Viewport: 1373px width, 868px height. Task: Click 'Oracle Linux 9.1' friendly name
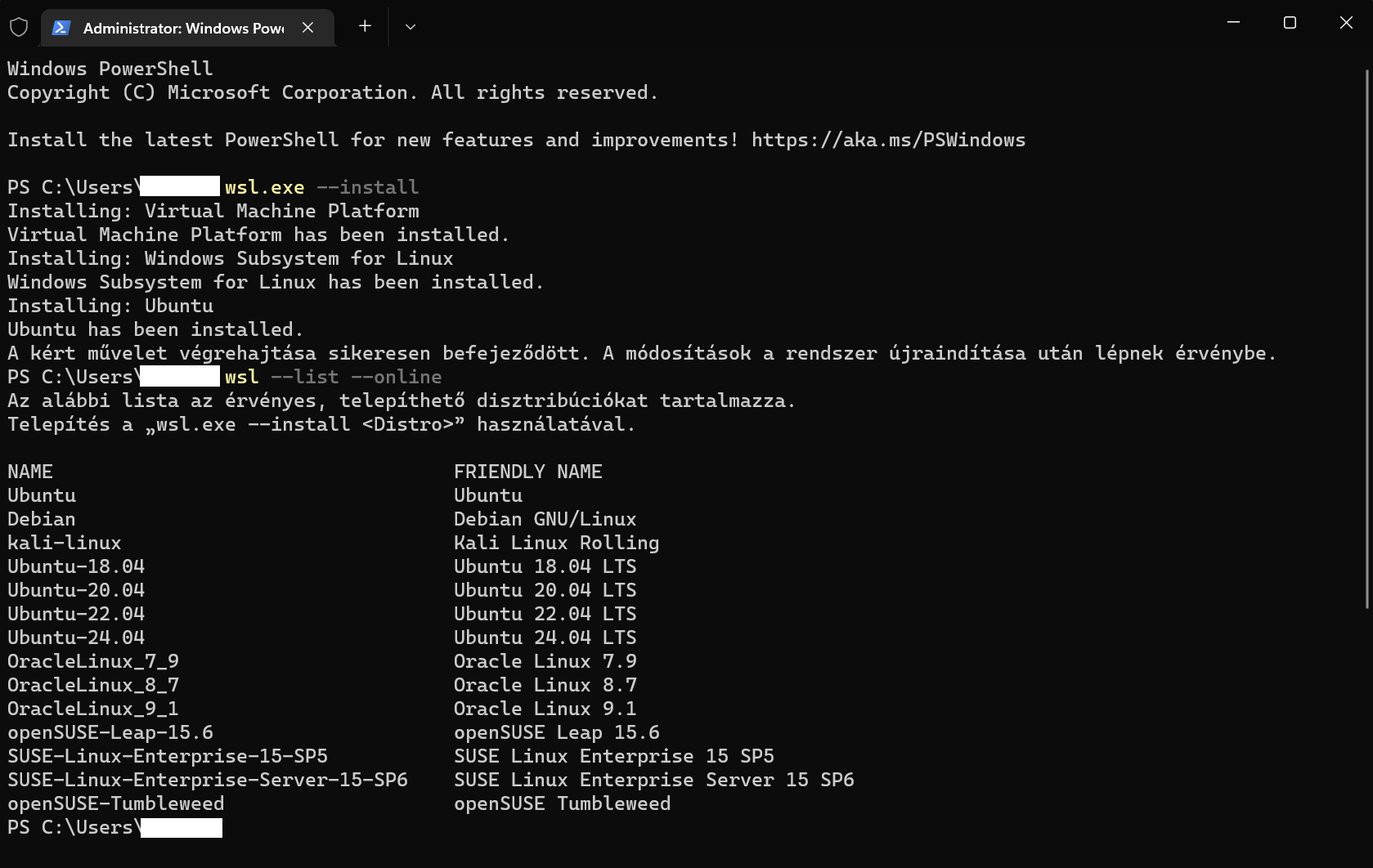[545, 709]
